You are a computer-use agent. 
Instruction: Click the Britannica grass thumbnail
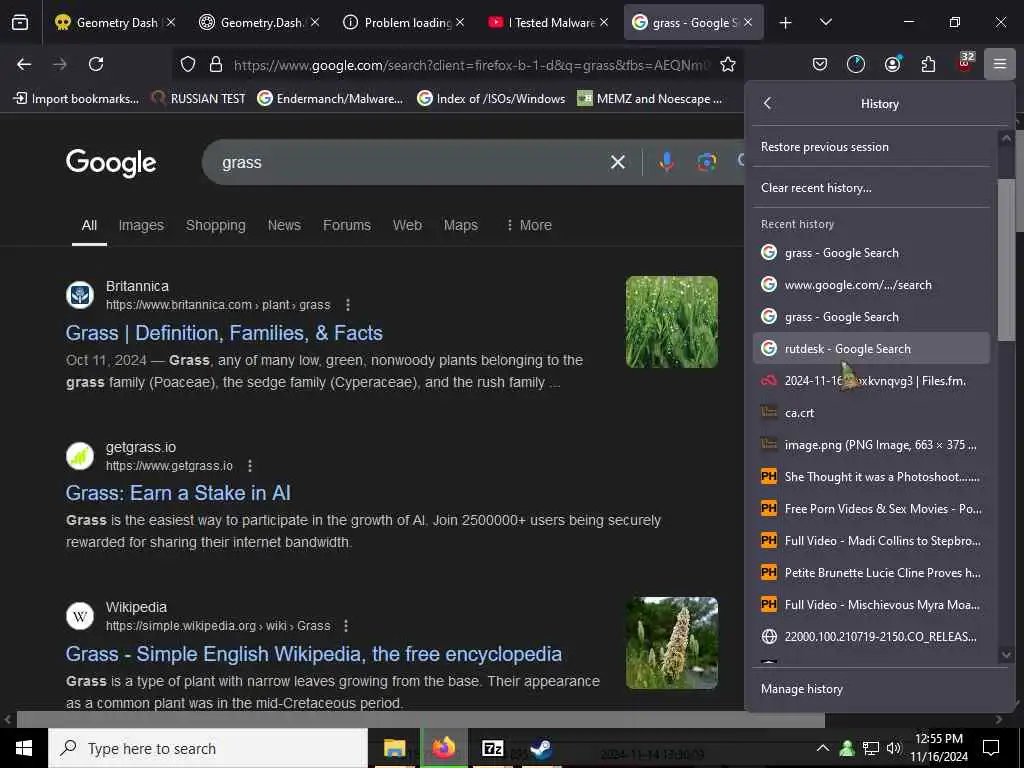point(671,321)
